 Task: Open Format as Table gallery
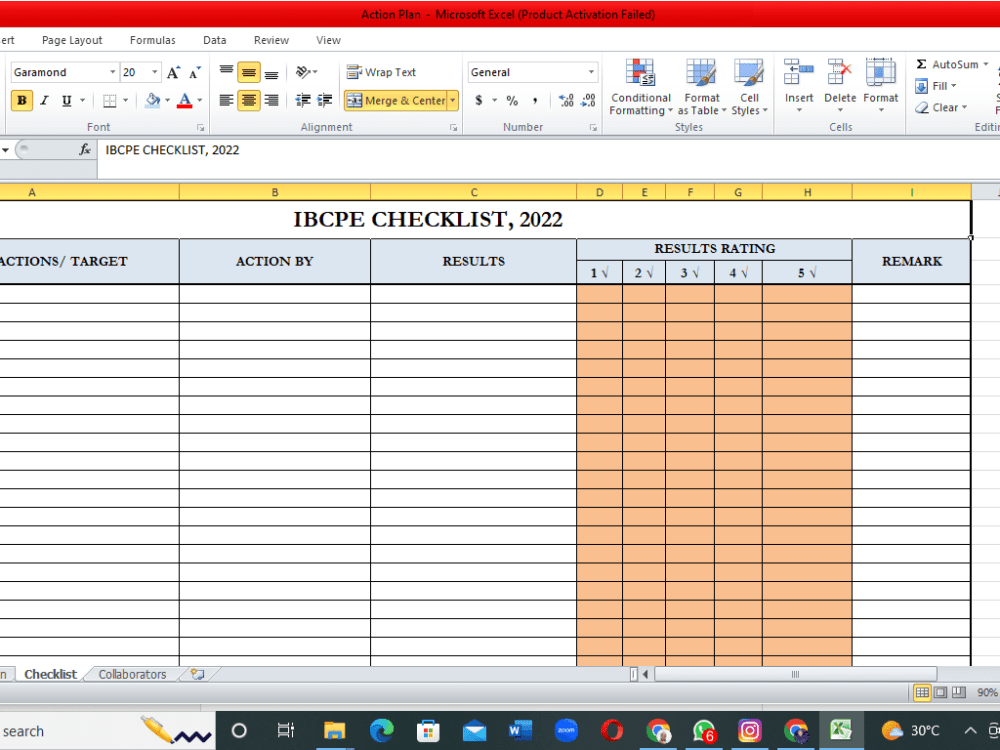(702, 87)
